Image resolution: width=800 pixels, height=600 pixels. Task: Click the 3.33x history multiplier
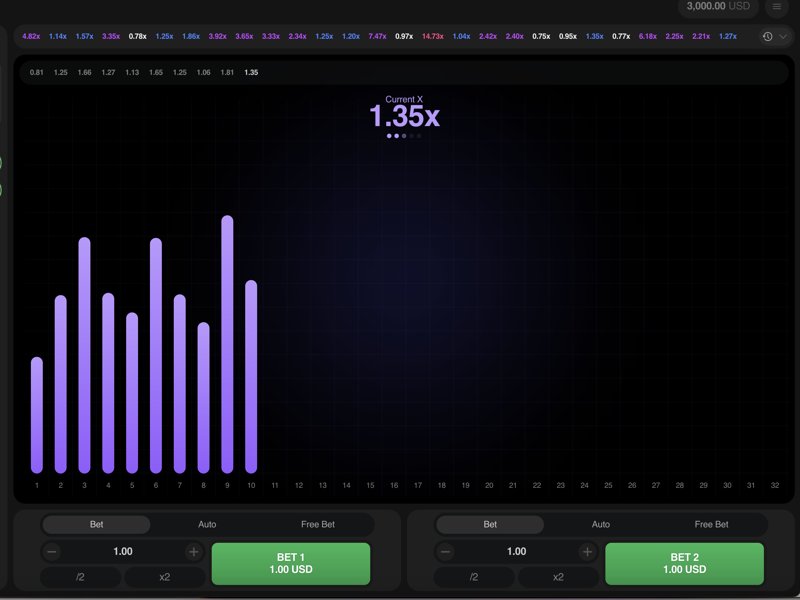pos(271,36)
